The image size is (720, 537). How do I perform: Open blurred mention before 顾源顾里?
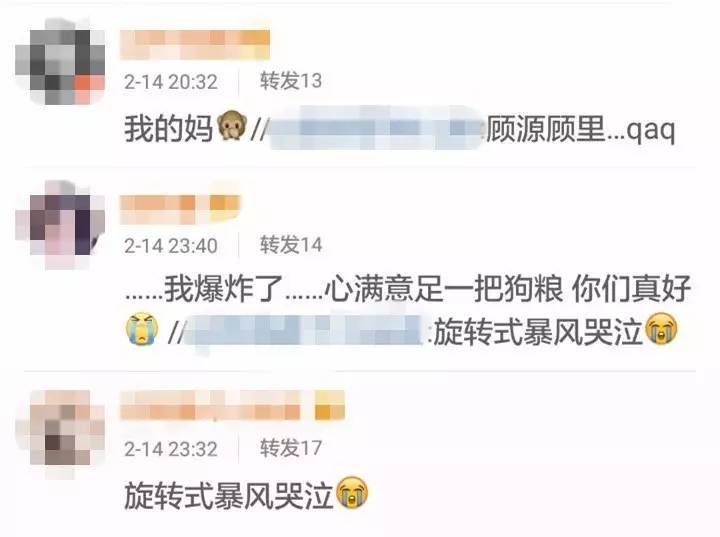click(377, 128)
